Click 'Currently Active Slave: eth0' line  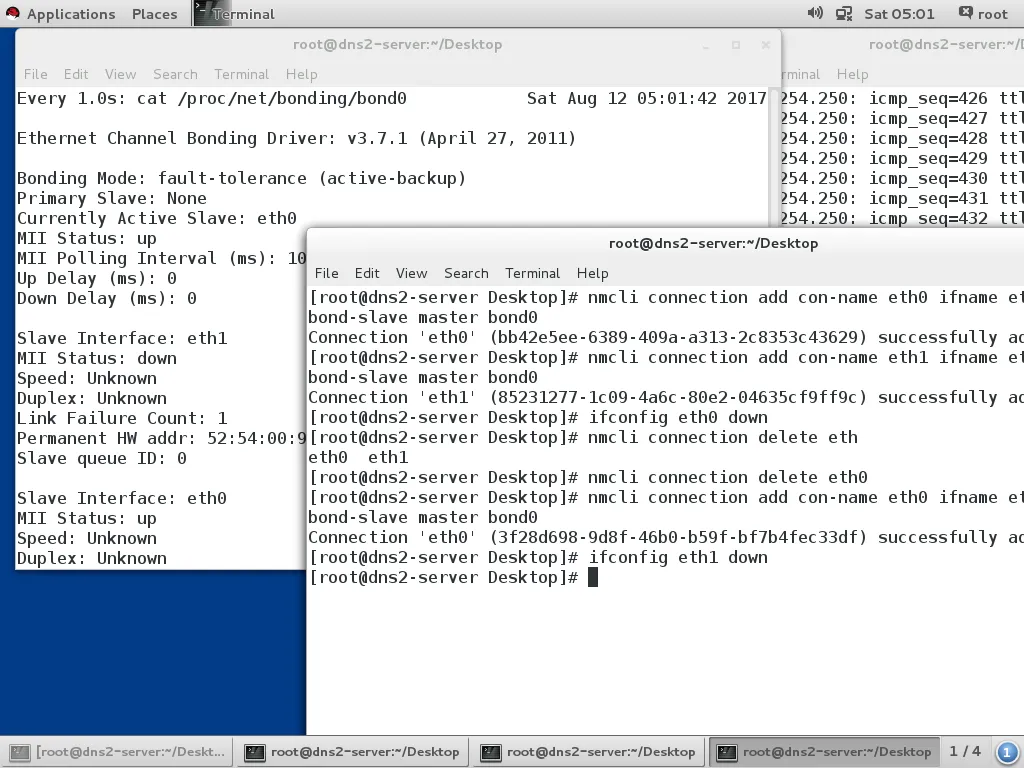point(157,218)
